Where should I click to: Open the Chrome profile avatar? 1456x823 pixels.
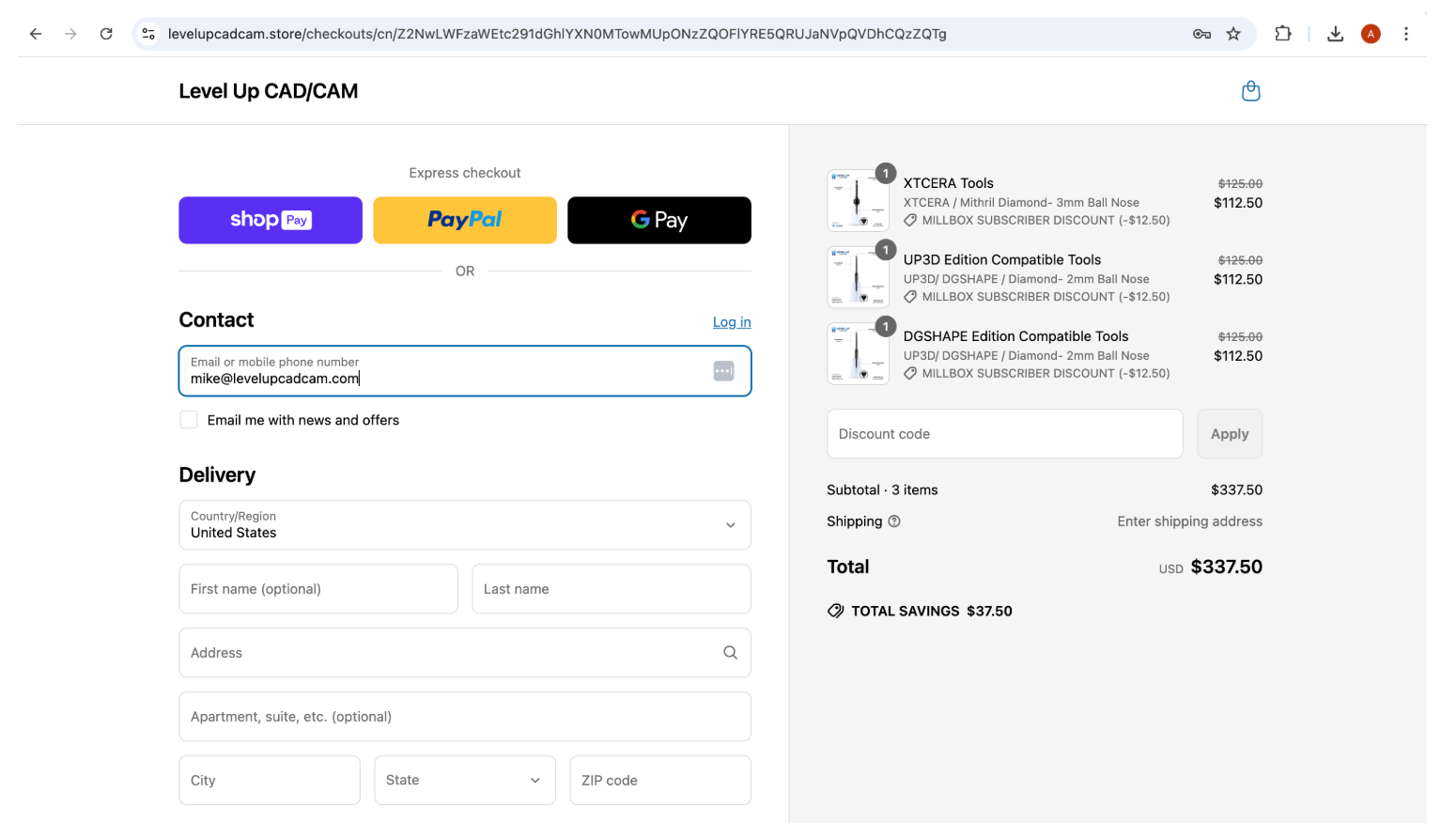(1371, 34)
